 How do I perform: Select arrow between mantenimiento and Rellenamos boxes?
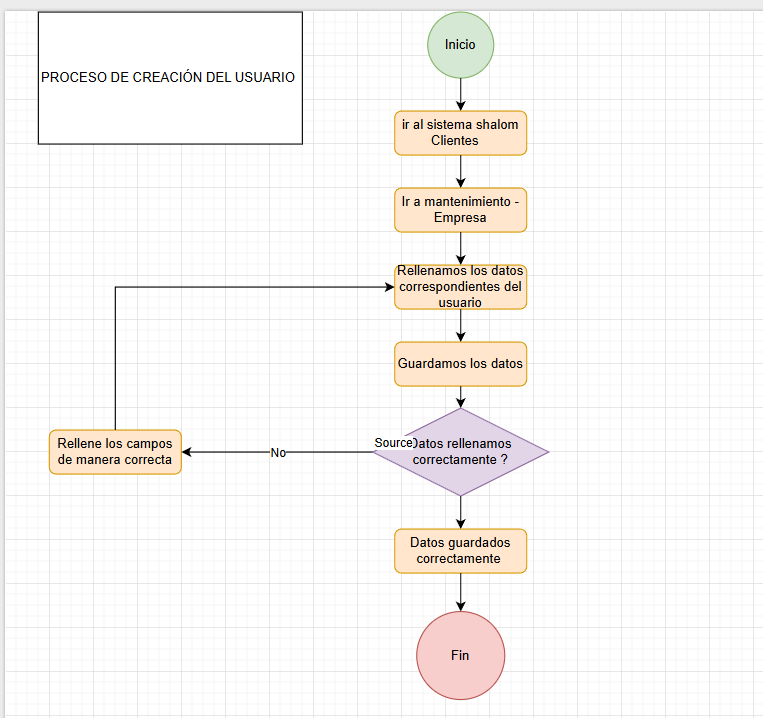coord(461,248)
